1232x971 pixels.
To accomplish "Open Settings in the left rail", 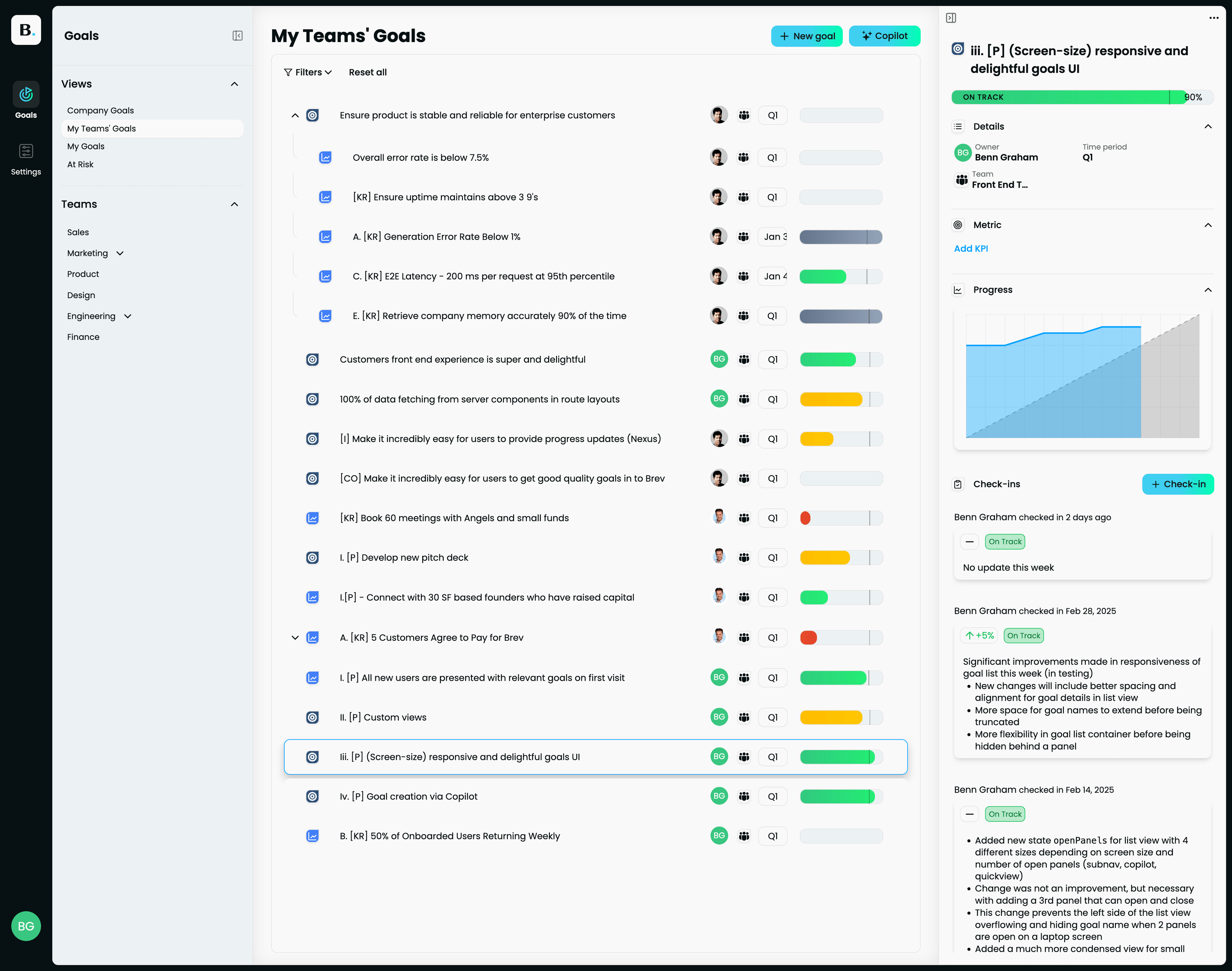I will pos(26,160).
